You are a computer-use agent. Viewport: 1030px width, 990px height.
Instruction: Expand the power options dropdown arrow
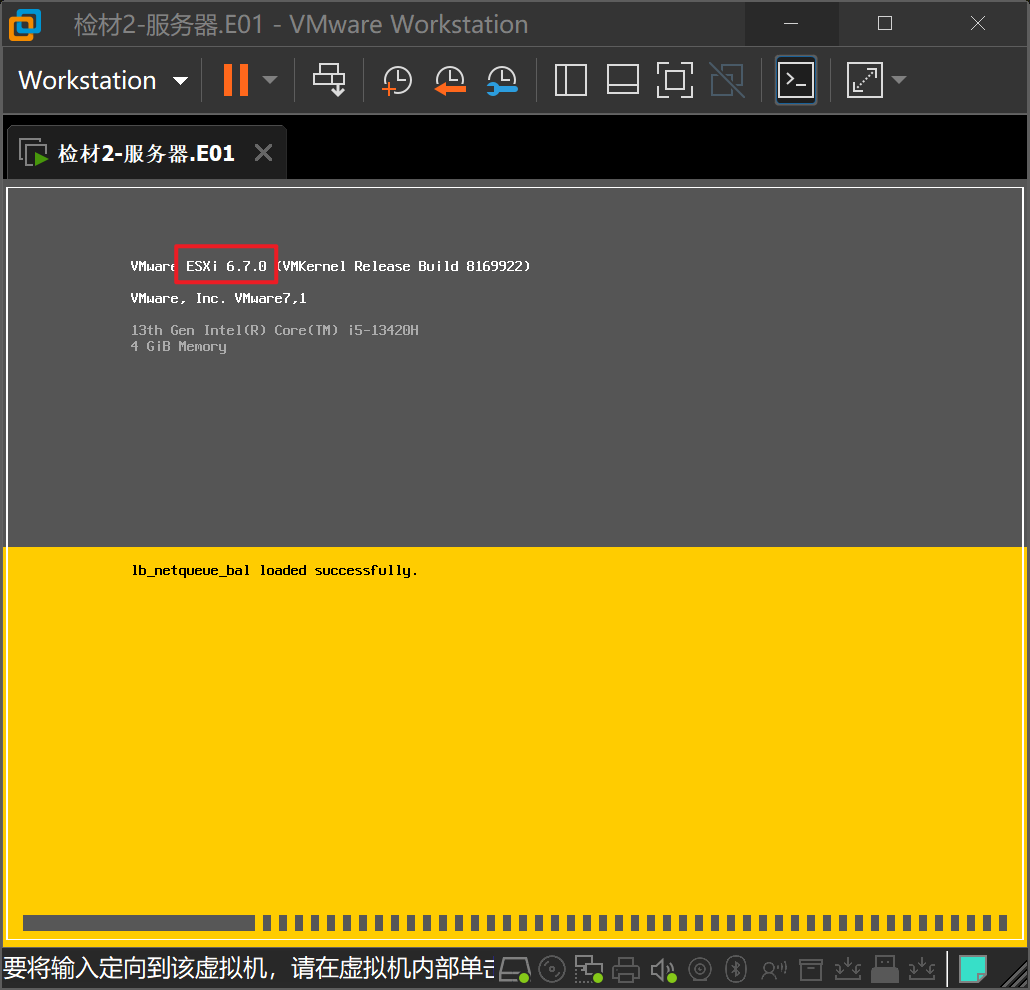coord(269,80)
